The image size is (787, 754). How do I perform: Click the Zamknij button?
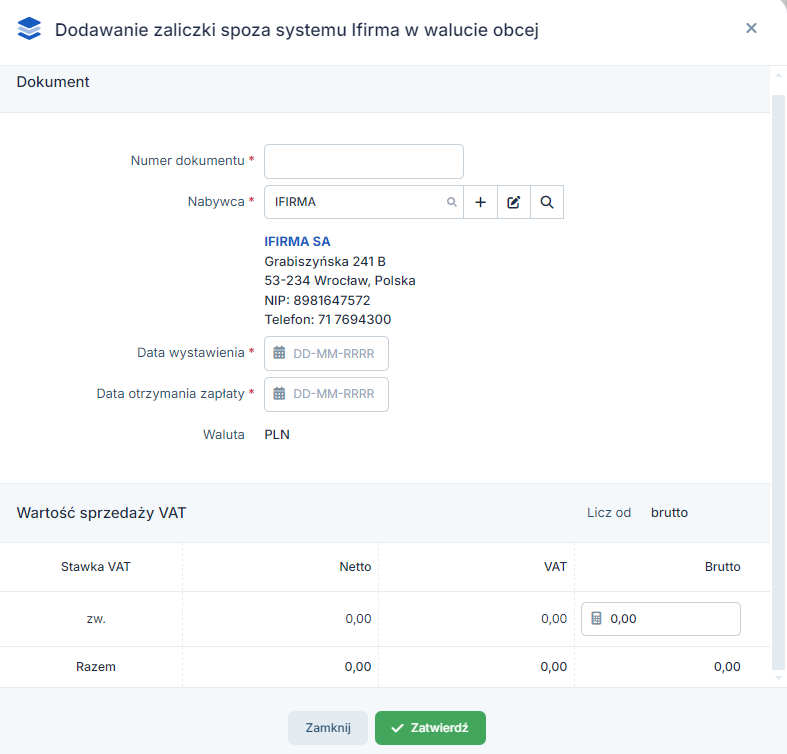click(x=328, y=727)
